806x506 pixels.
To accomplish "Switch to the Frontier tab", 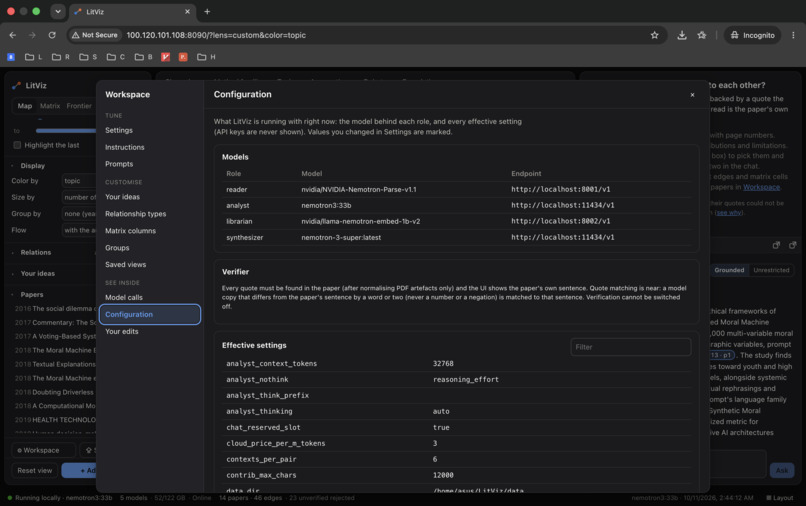I will point(79,106).
